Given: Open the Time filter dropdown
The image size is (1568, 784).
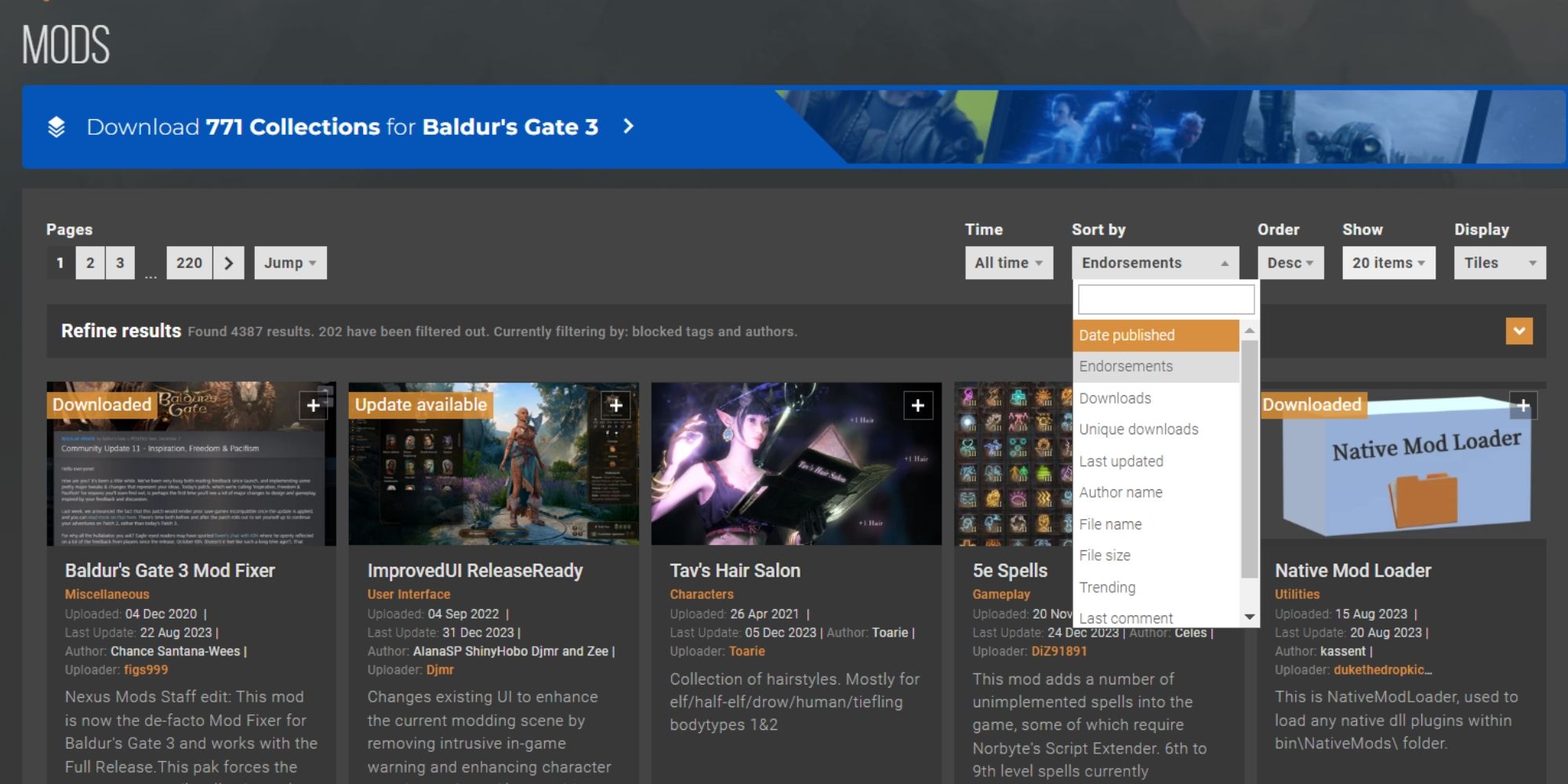Looking at the screenshot, I should (x=1008, y=263).
